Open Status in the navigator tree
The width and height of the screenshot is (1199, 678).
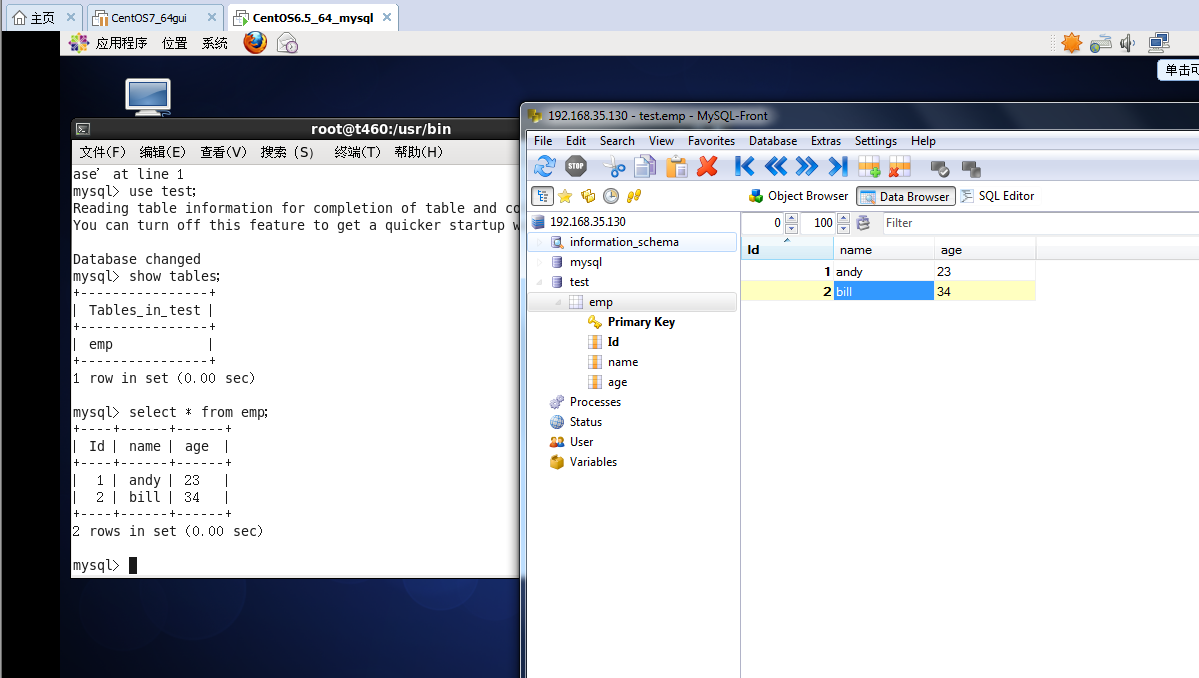[585, 421]
